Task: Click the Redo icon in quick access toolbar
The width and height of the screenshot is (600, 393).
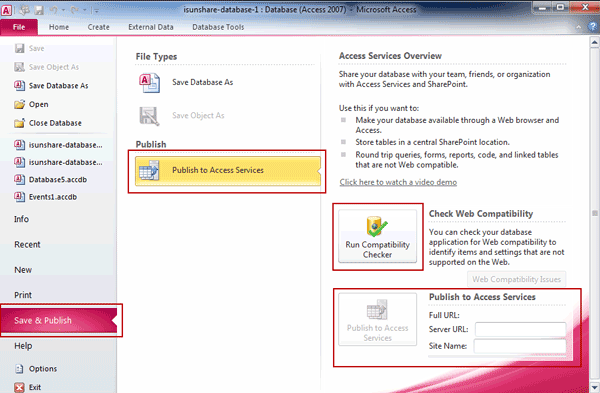Action: click(x=74, y=10)
